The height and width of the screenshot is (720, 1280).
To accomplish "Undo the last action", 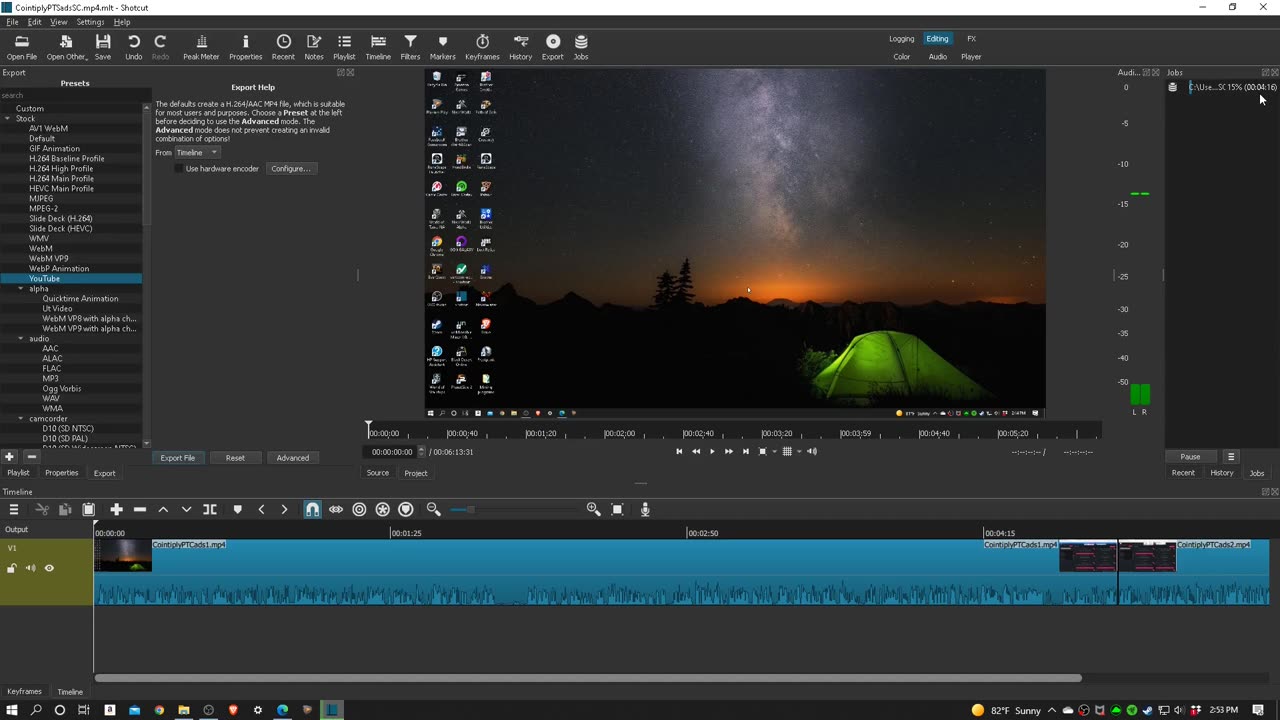I will coord(133,46).
